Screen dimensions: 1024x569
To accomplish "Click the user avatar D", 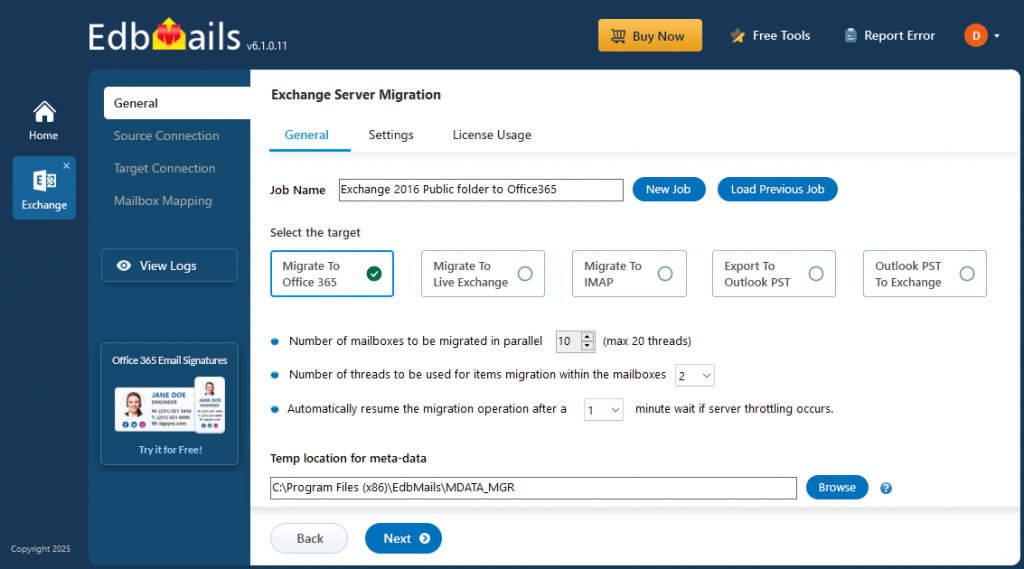I will coord(976,35).
